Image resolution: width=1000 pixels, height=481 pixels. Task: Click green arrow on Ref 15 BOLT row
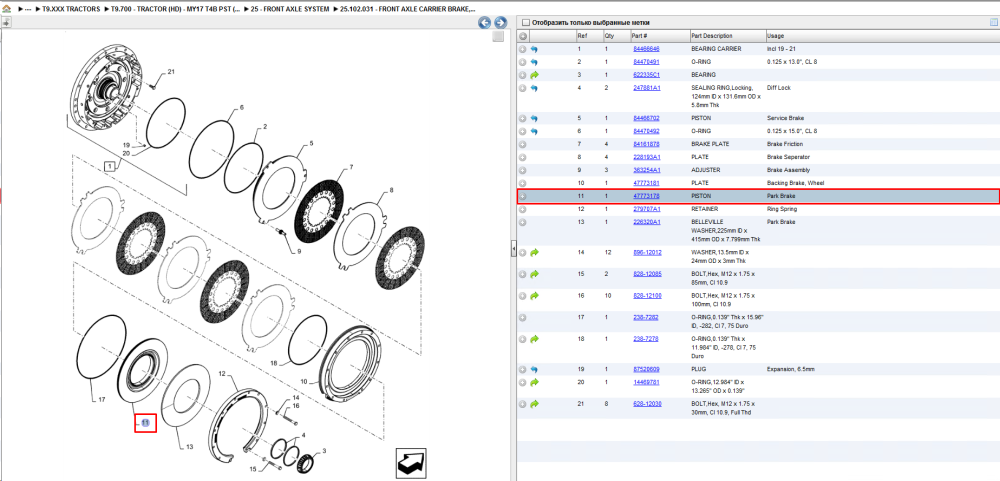534,274
